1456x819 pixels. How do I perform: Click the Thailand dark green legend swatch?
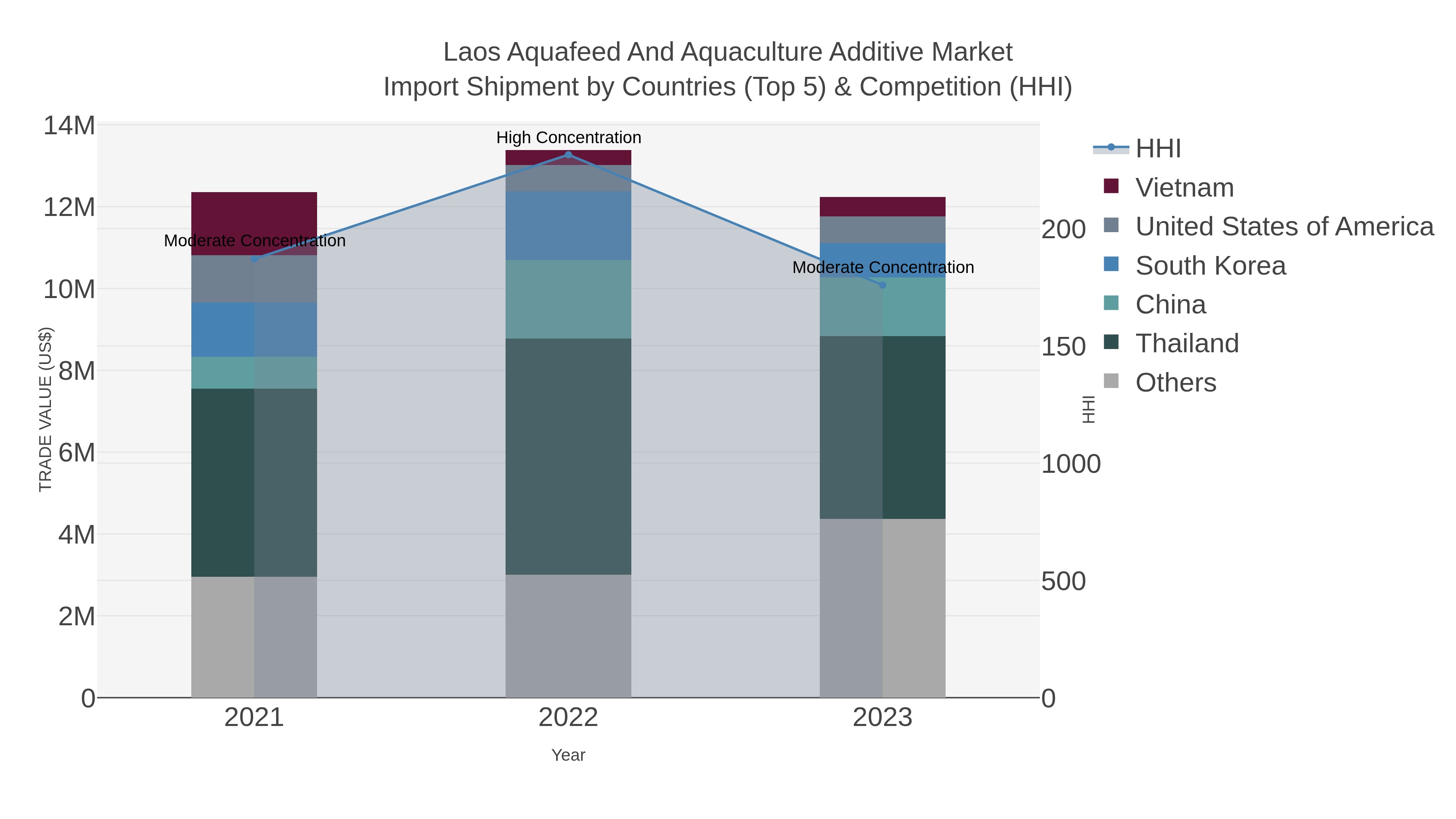tap(1111, 342)
